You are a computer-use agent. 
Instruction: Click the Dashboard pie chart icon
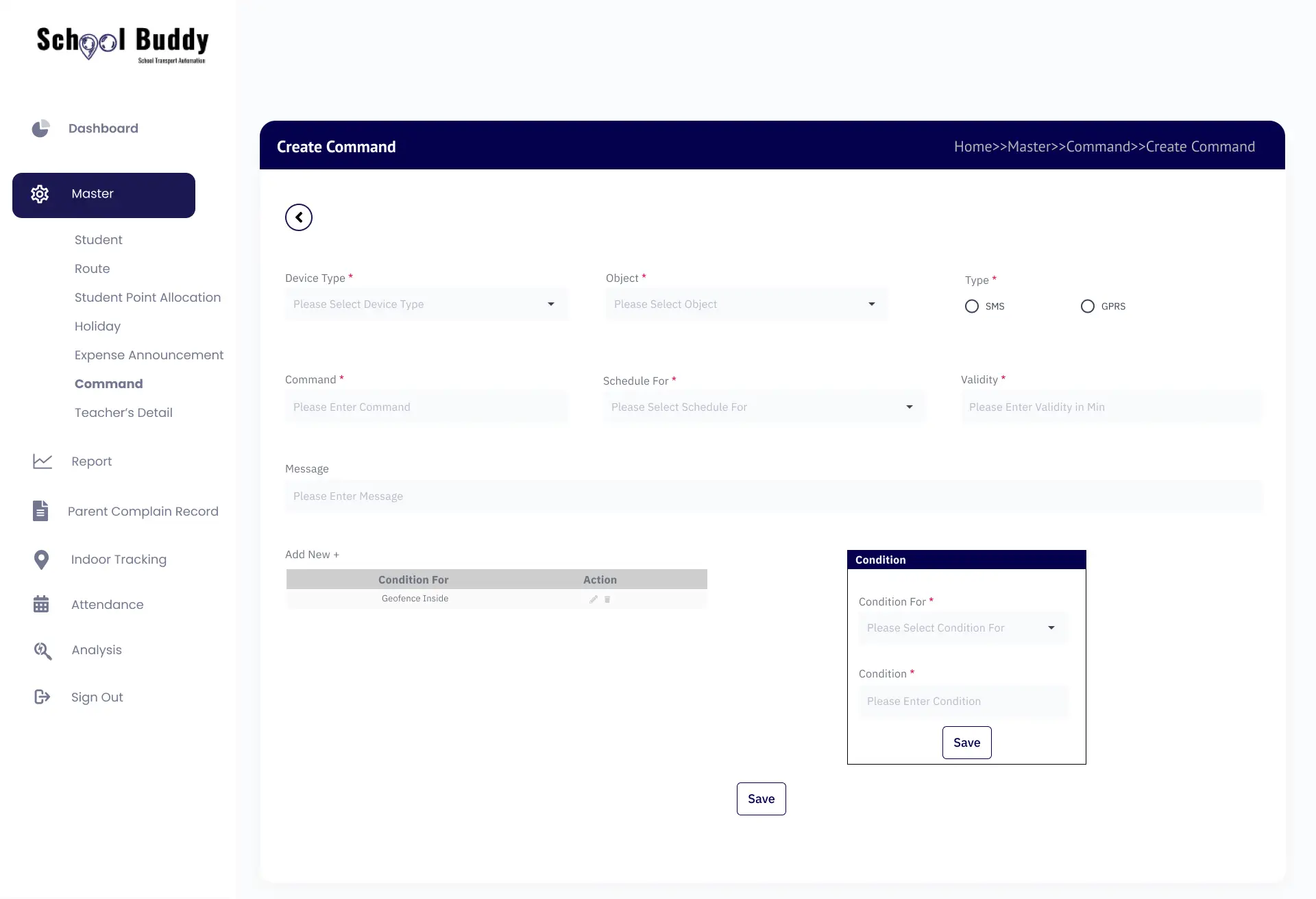[x=41, y=128]
